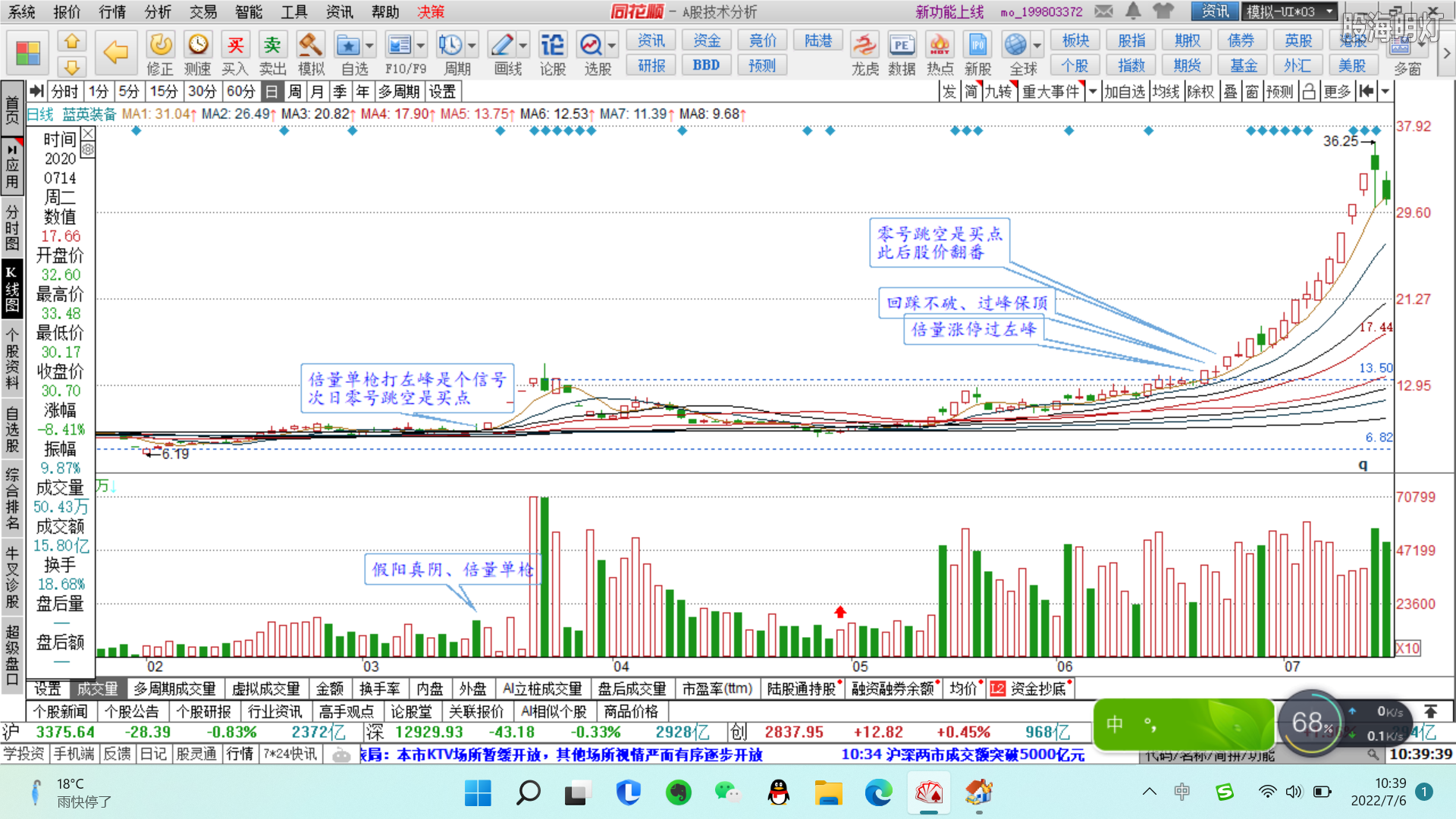
Task: Open the 行情 menu
Action: coord(113,11)
